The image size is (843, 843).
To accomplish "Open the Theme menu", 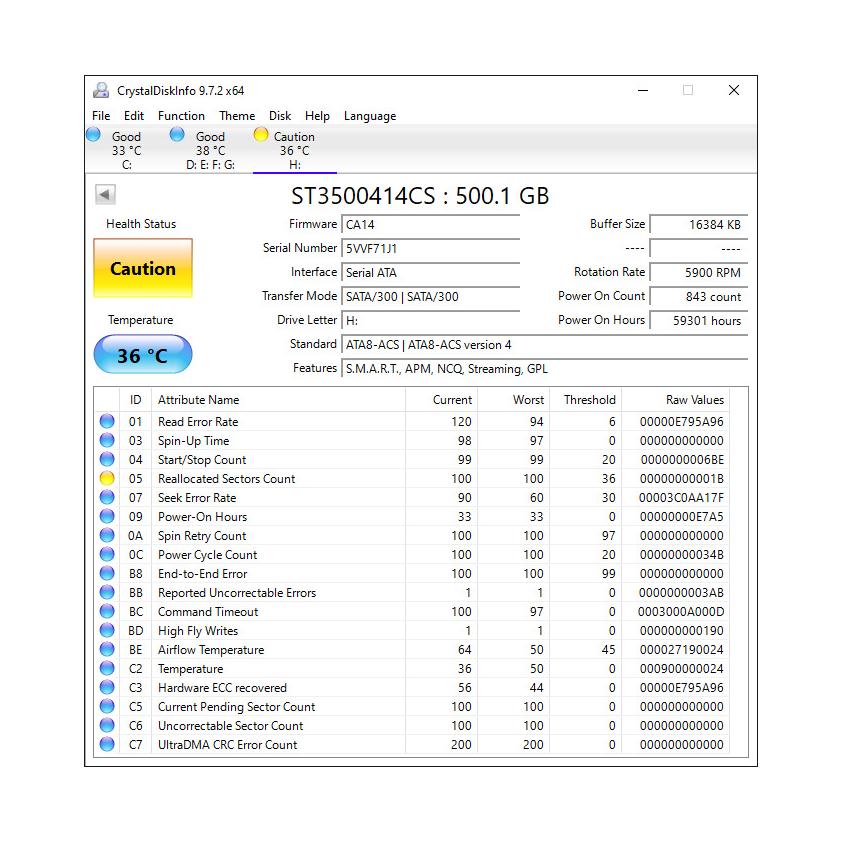I will tap(237, 116).
